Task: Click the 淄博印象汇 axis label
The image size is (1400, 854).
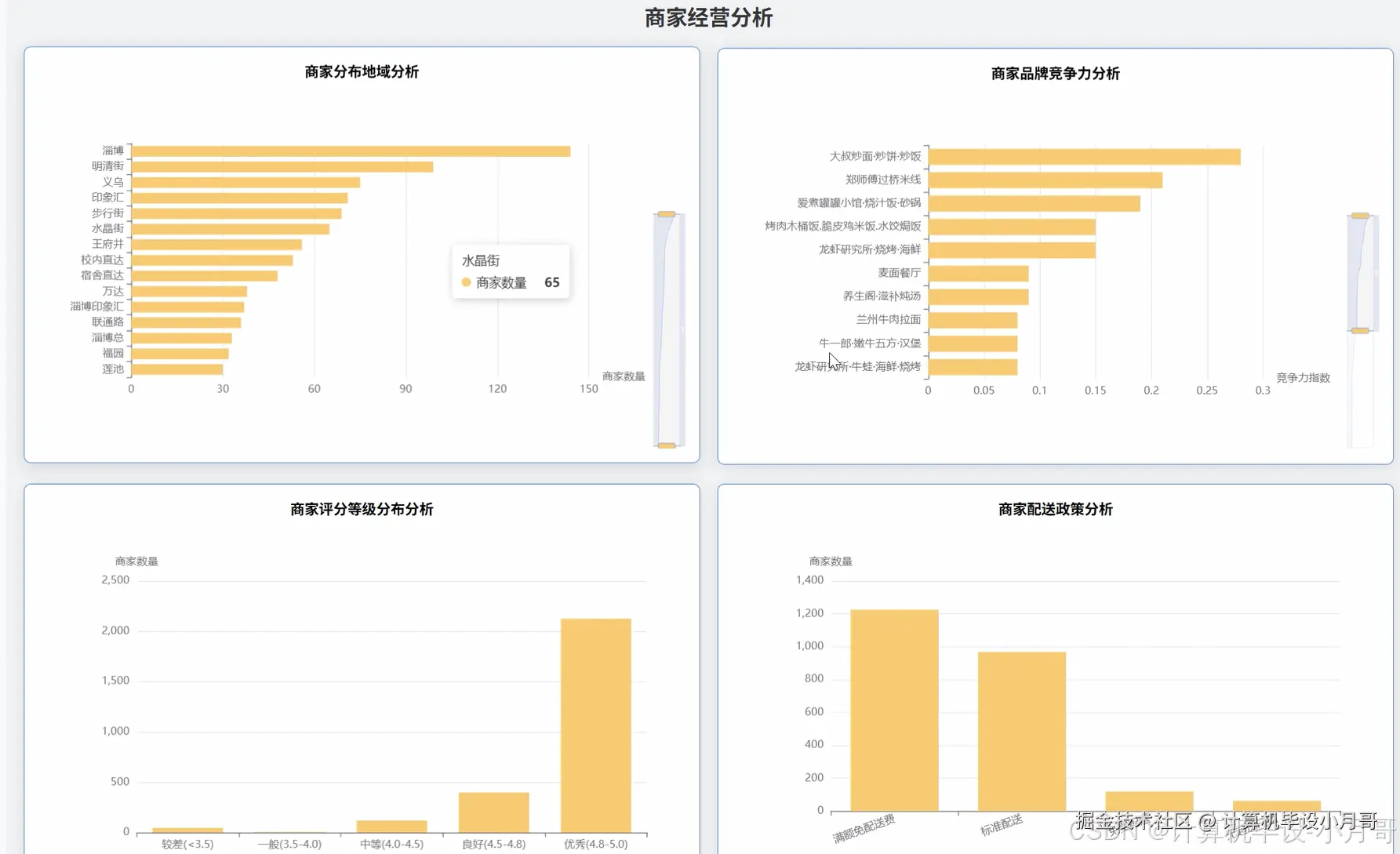Action: (96, 307)
